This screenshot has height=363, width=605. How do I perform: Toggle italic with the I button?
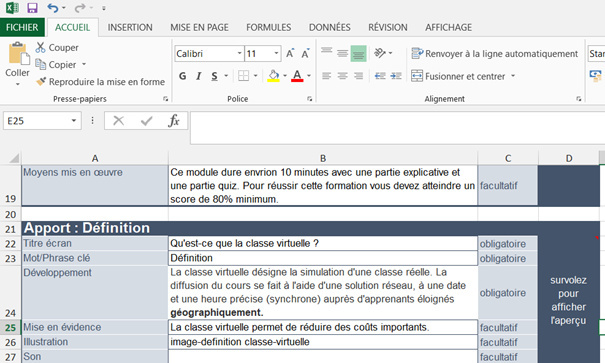click(x=199, y=76)
